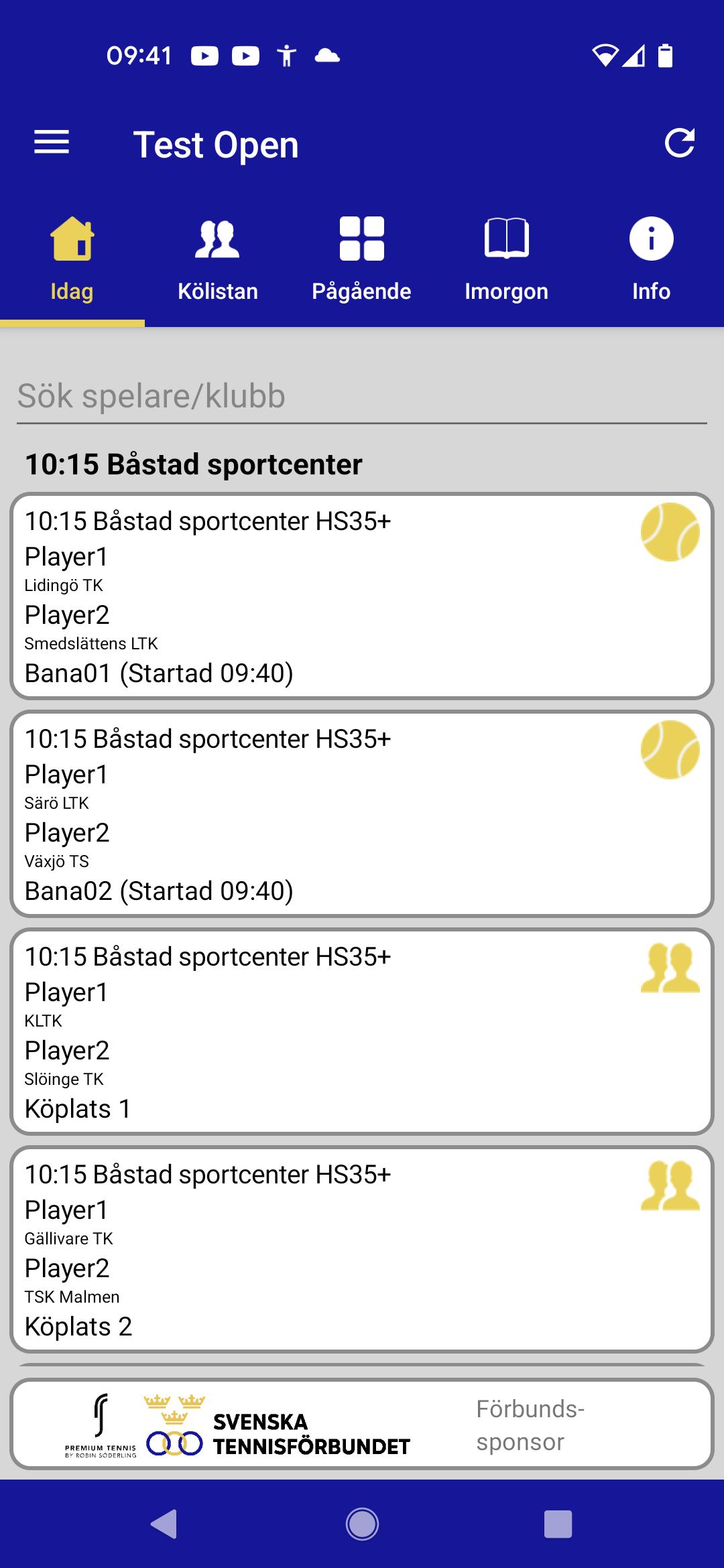This screenshot has height=1568, width=724.
Task: Open the Info tab
Action: [652, 260]
